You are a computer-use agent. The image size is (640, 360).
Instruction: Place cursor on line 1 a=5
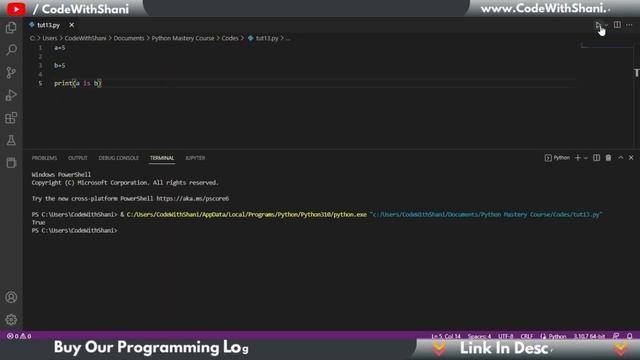click(60, 48)
